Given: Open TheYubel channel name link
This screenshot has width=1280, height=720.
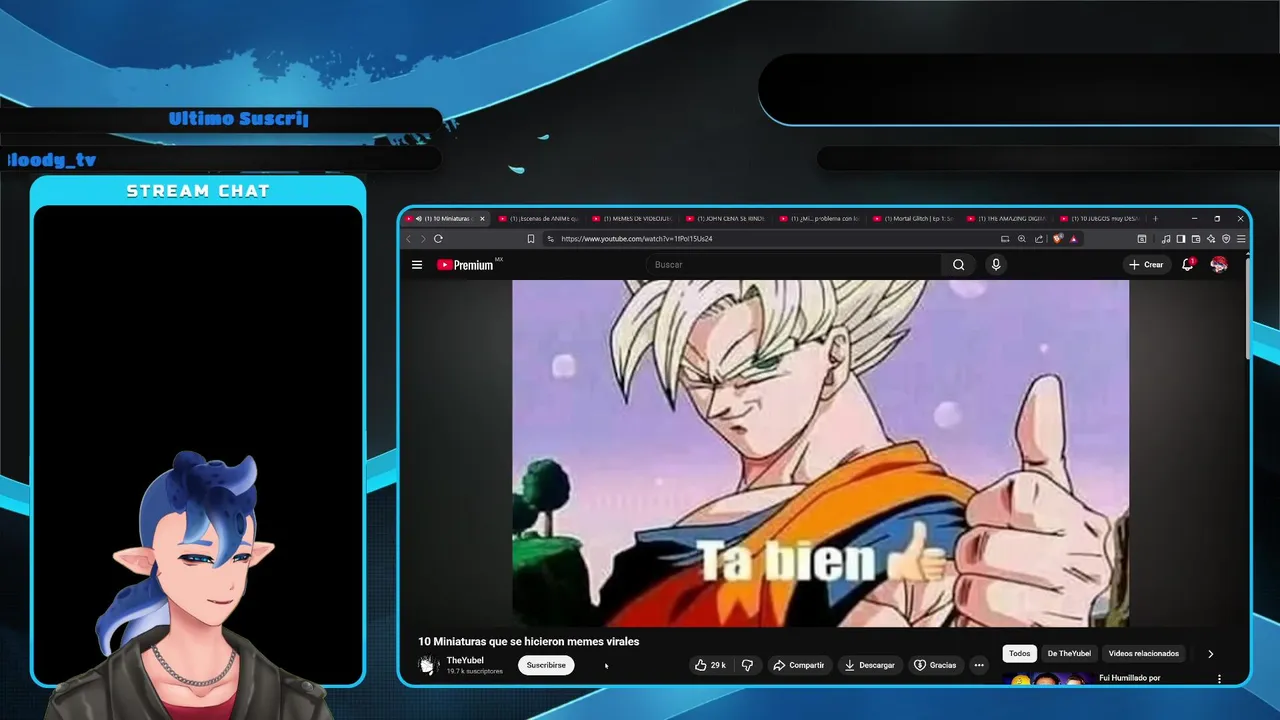Looking at the screenshot, I should click(465, 660).
